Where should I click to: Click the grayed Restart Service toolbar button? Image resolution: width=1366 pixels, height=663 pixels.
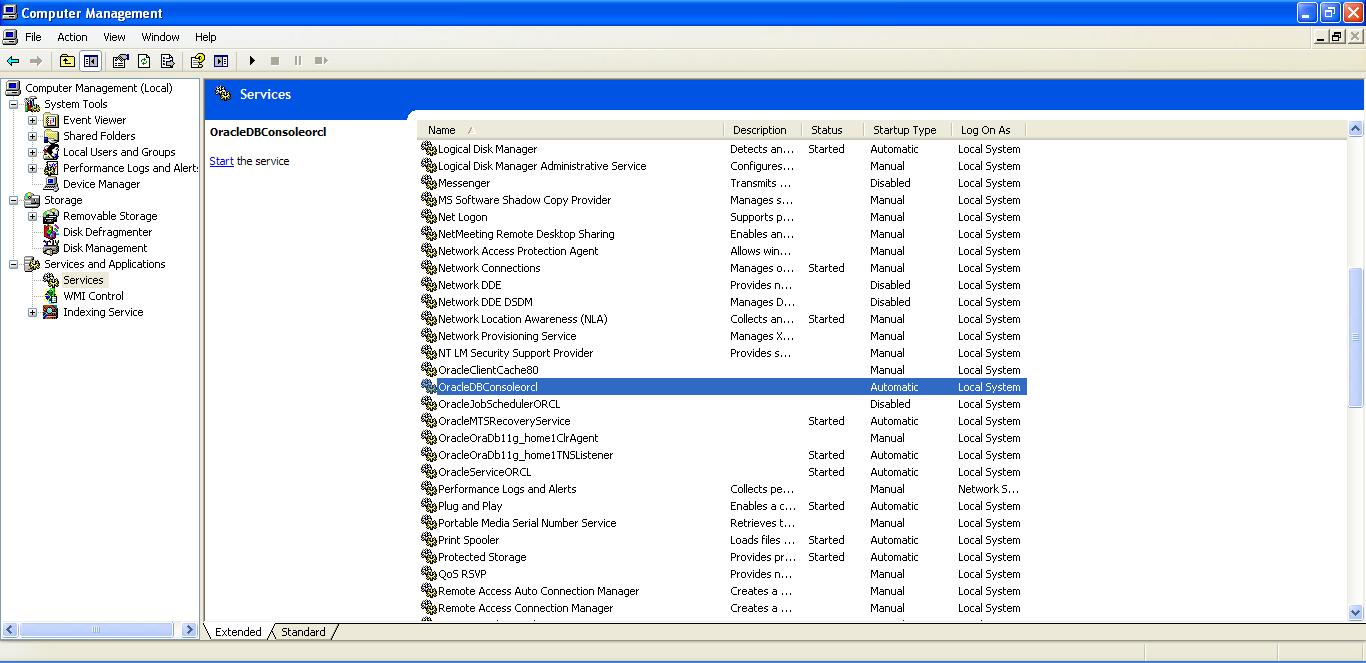pyautogui.click(x=321, y=61)
